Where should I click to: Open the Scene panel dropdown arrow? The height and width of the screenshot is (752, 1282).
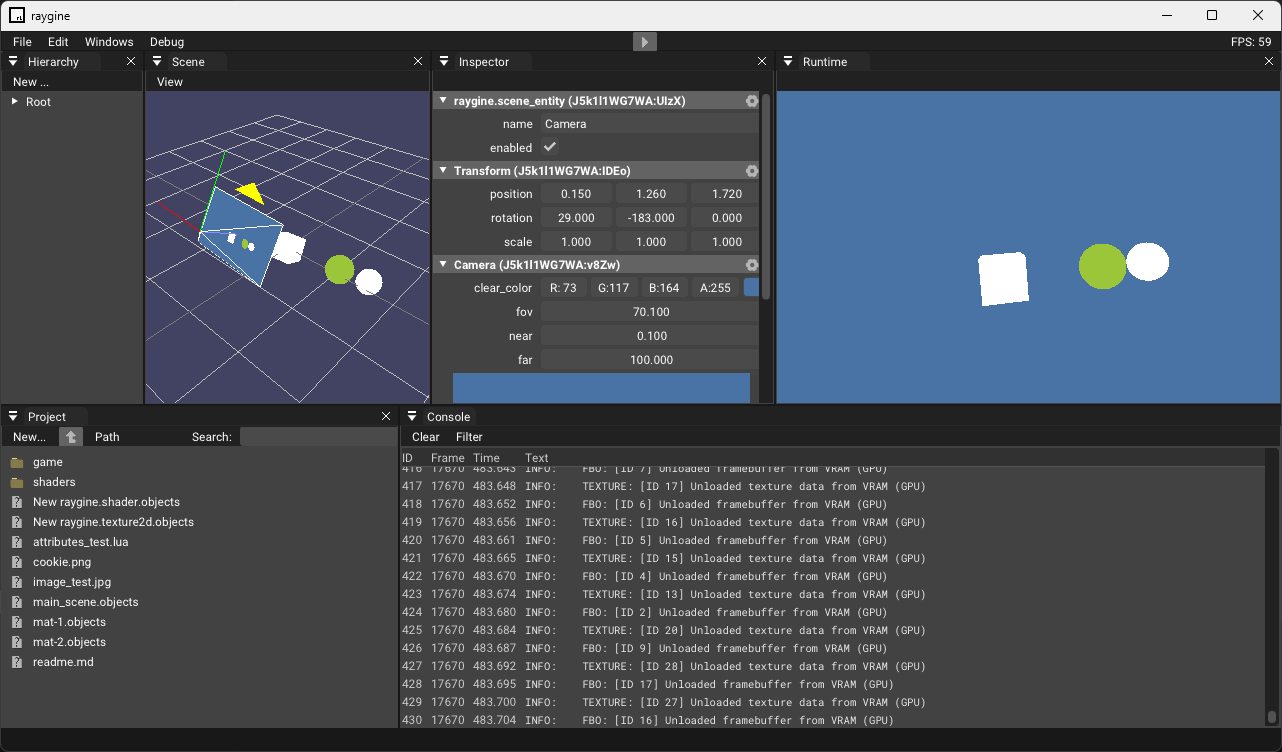(157, 62)
